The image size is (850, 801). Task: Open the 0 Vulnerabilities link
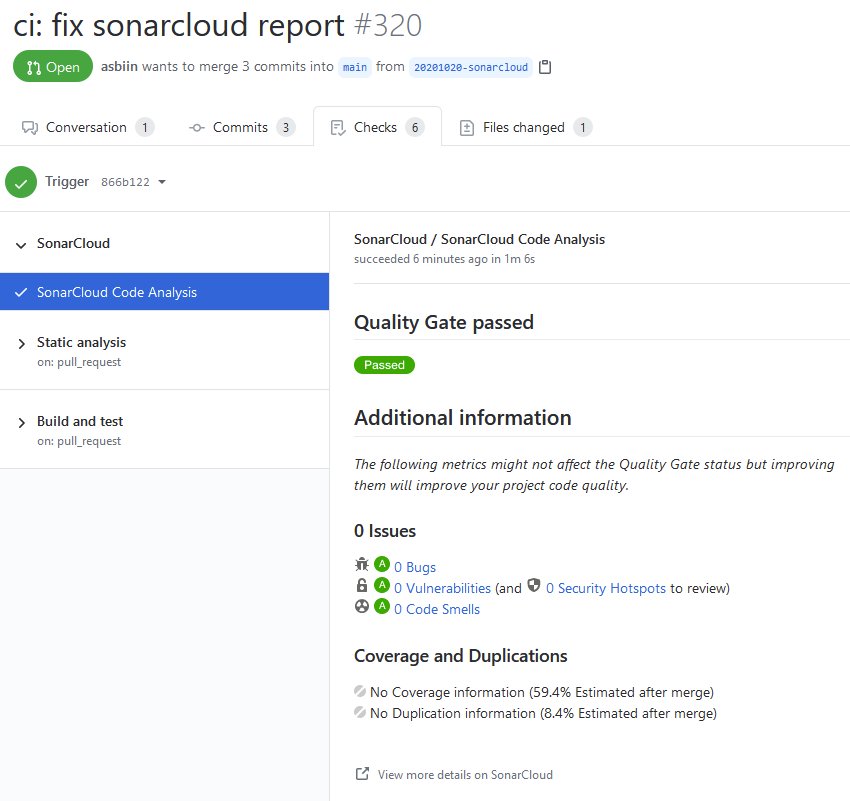[442, 588]
